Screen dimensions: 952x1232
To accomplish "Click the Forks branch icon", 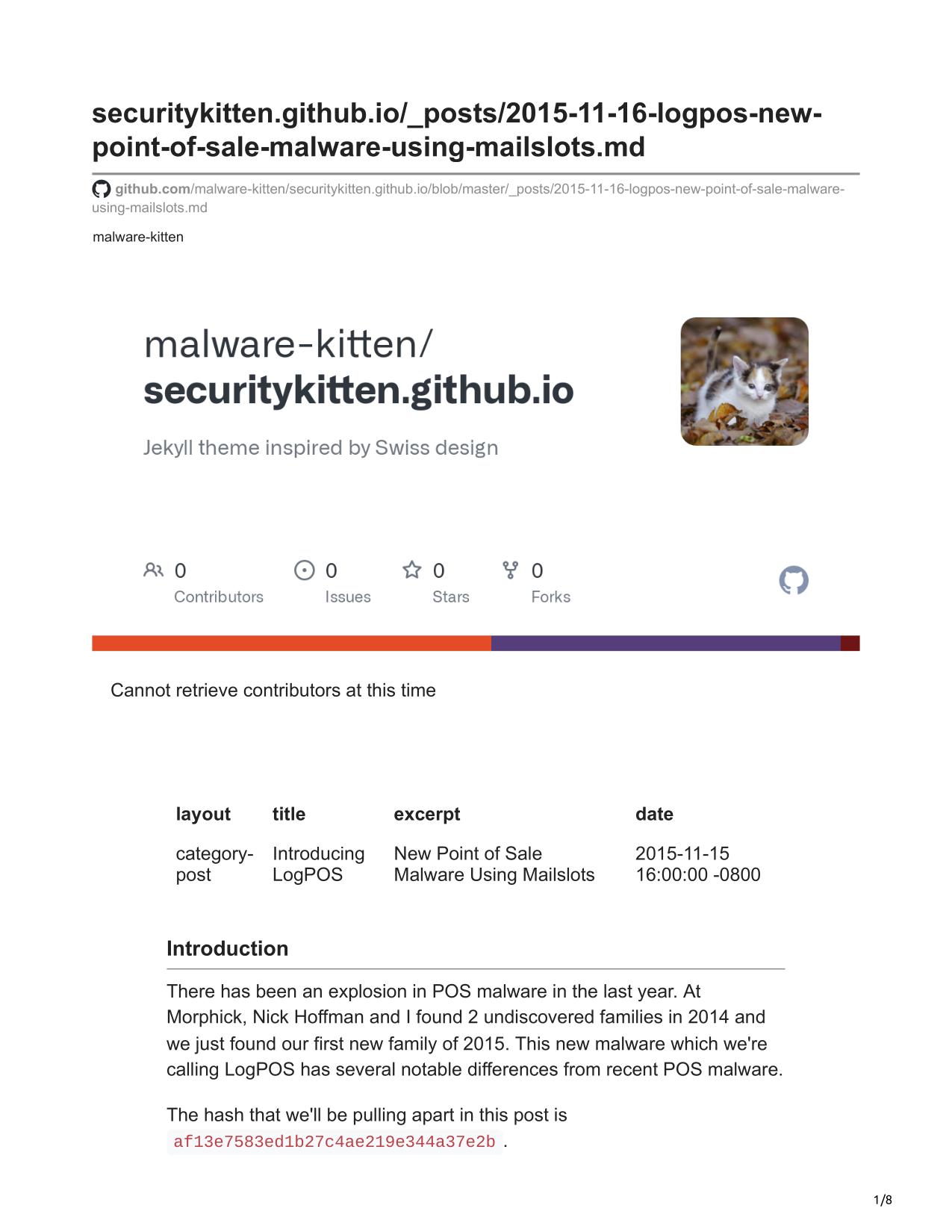I will tap(511, 570).
